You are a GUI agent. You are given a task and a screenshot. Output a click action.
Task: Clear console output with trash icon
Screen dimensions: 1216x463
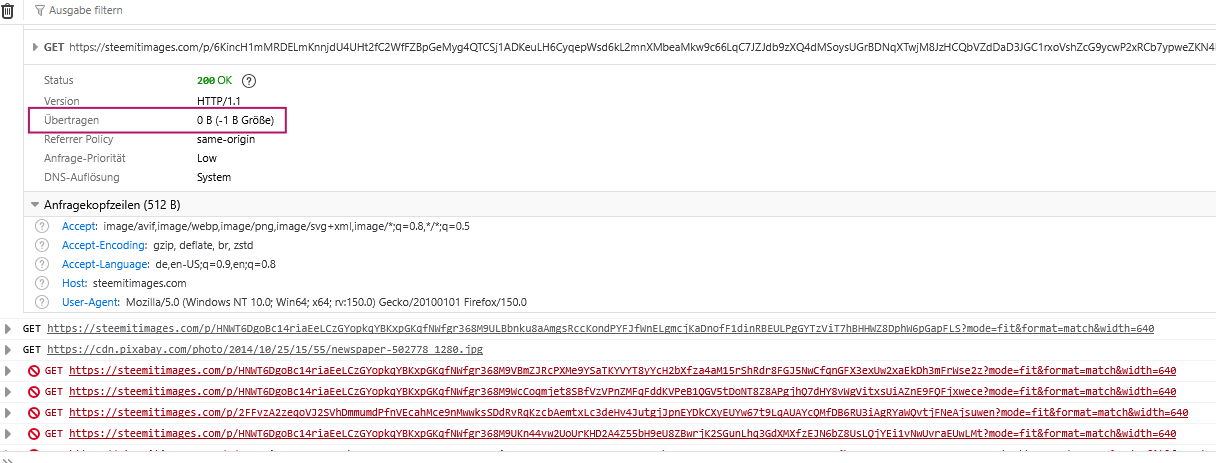pos(8,10)
